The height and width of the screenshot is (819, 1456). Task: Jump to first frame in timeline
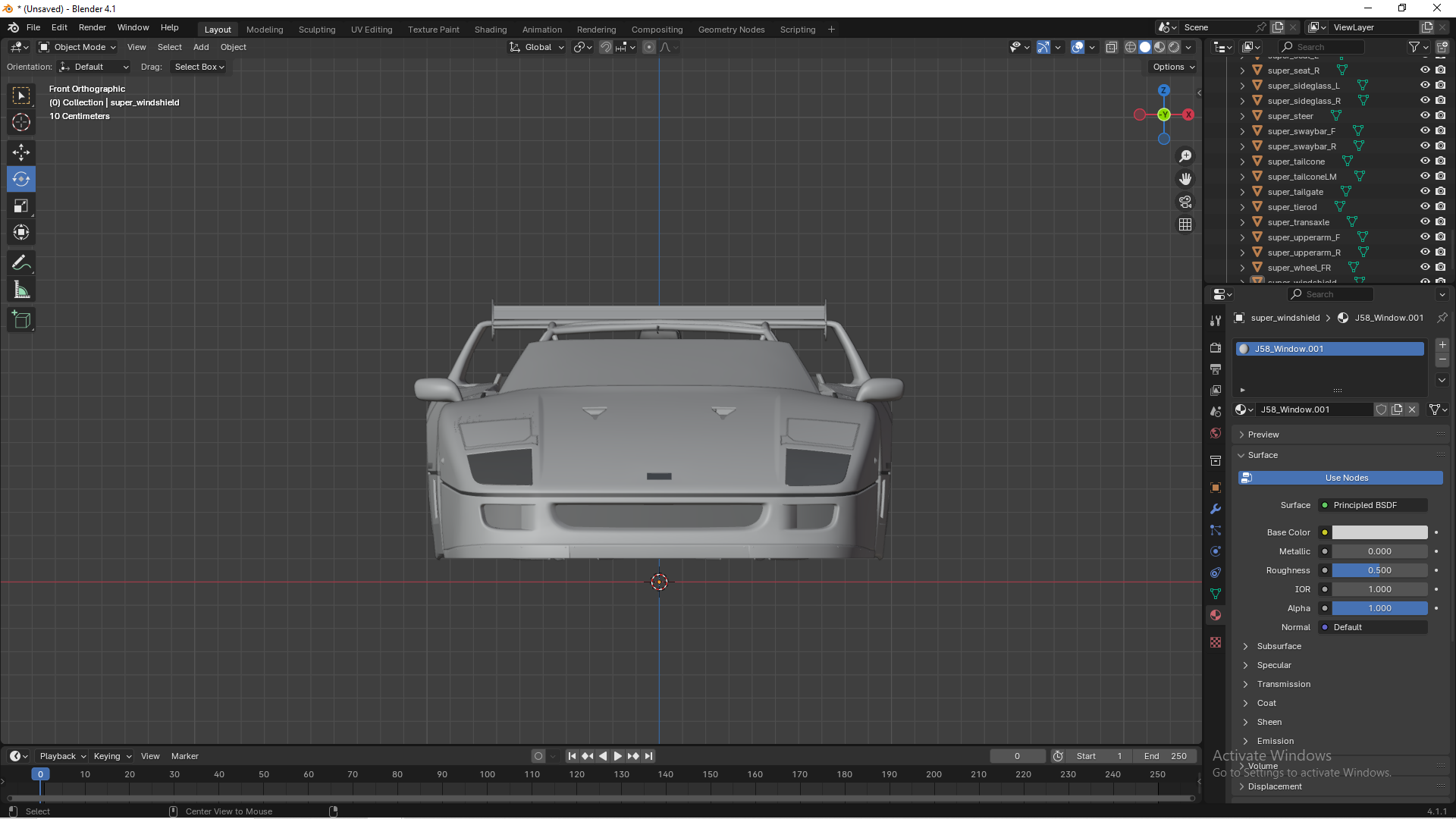[572, 756]
